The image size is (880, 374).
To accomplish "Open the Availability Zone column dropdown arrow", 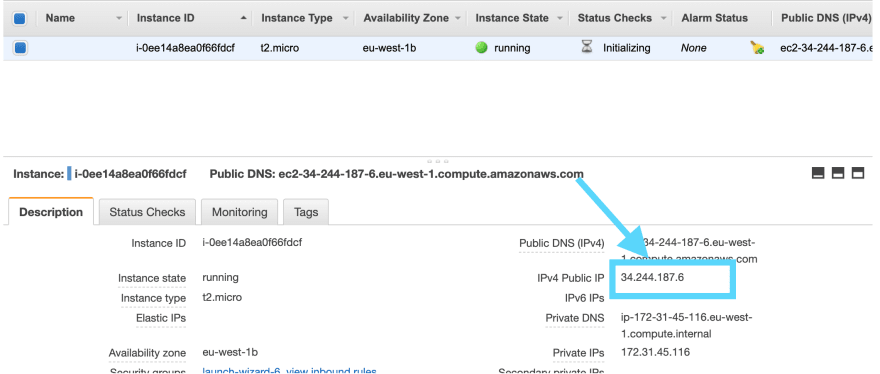I will [x=459, y=19].
